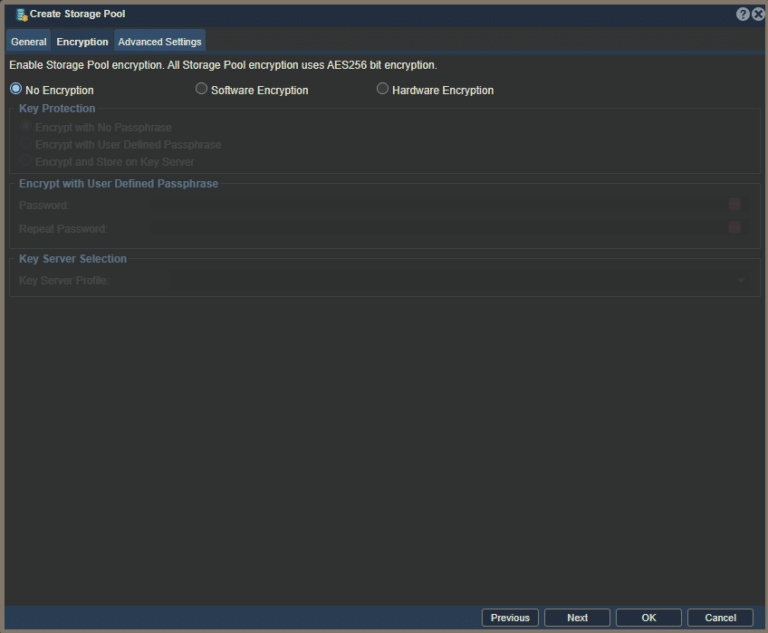Select Encrypt with No Passphrase

click(25, 126)
